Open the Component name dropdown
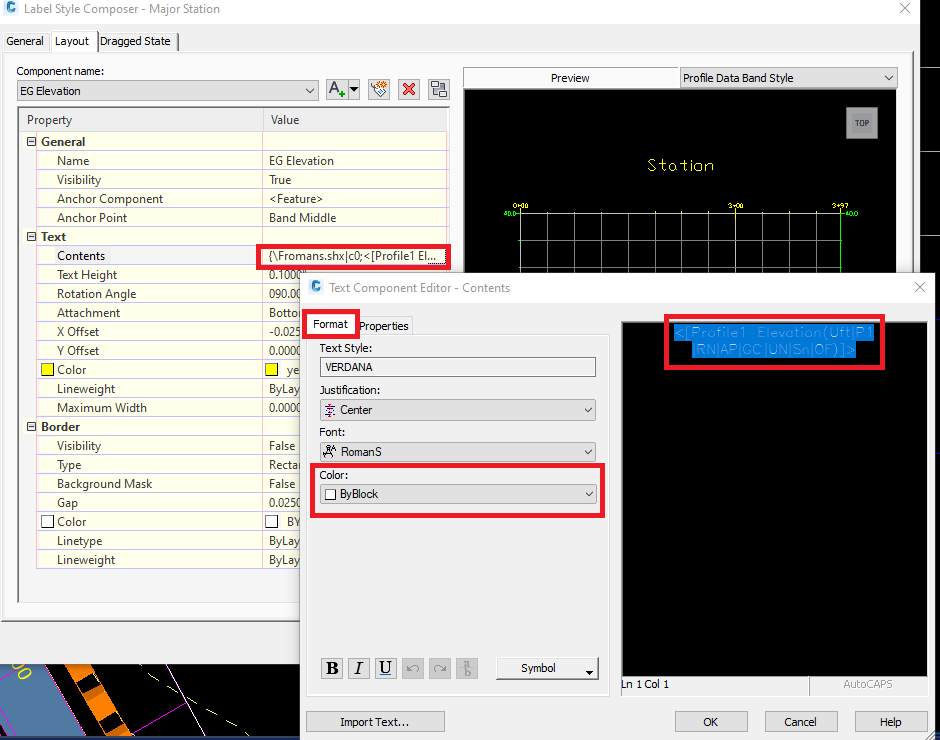This screenshot has width=940, height=740. point(310,90)
